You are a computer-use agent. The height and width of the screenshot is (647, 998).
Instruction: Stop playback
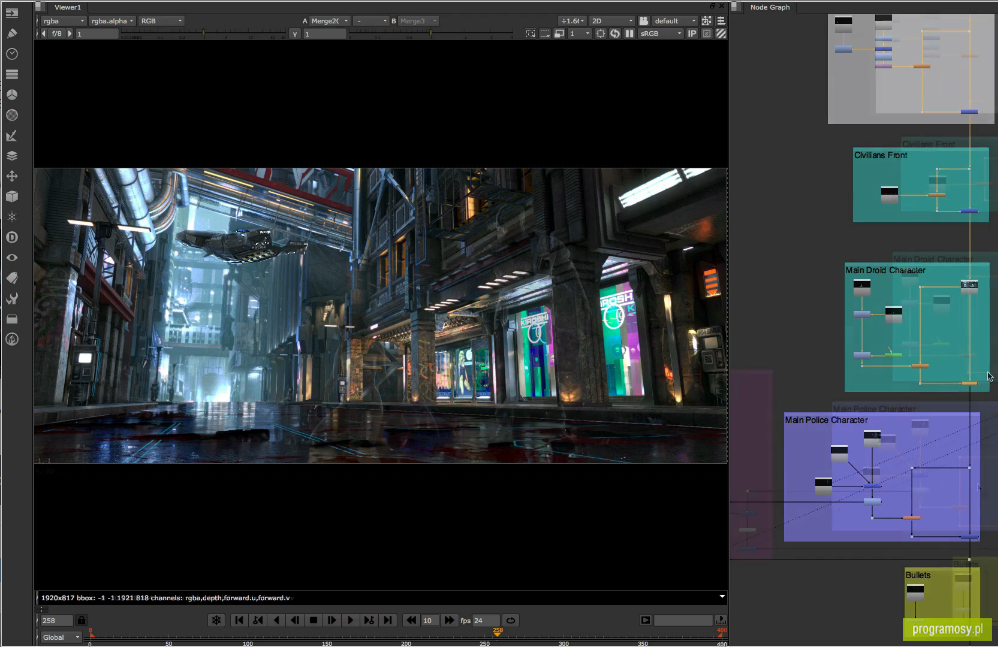tap(313, 620)
